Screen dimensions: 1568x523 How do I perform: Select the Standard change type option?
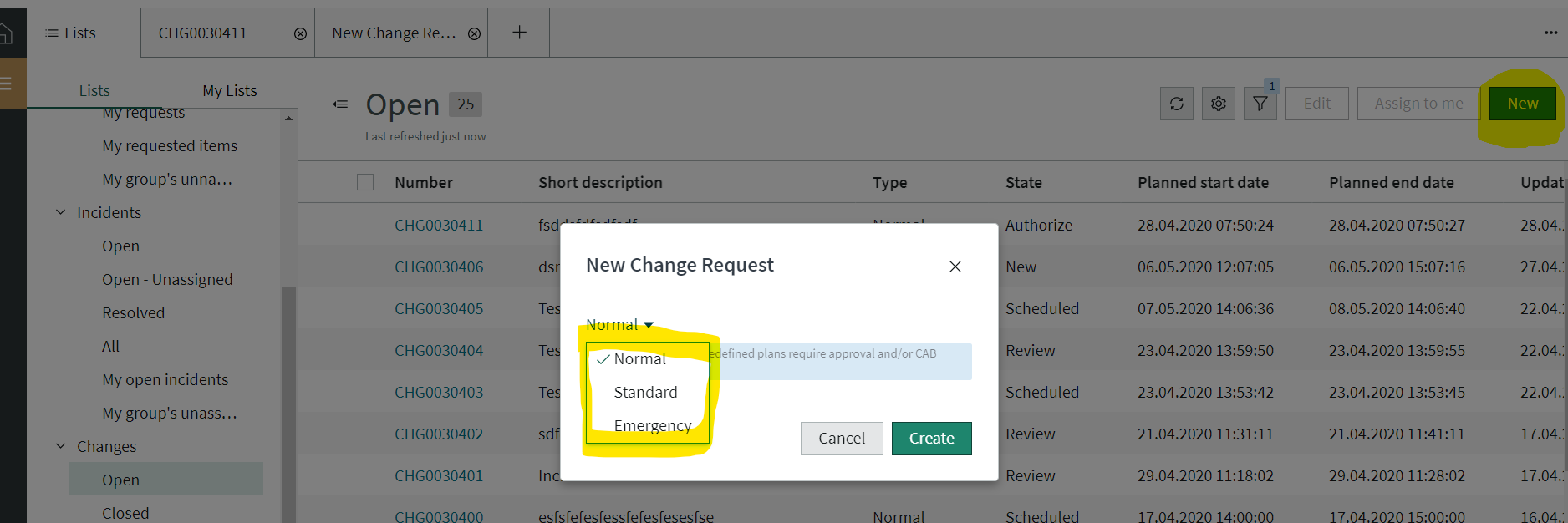(x=645, y=392)
